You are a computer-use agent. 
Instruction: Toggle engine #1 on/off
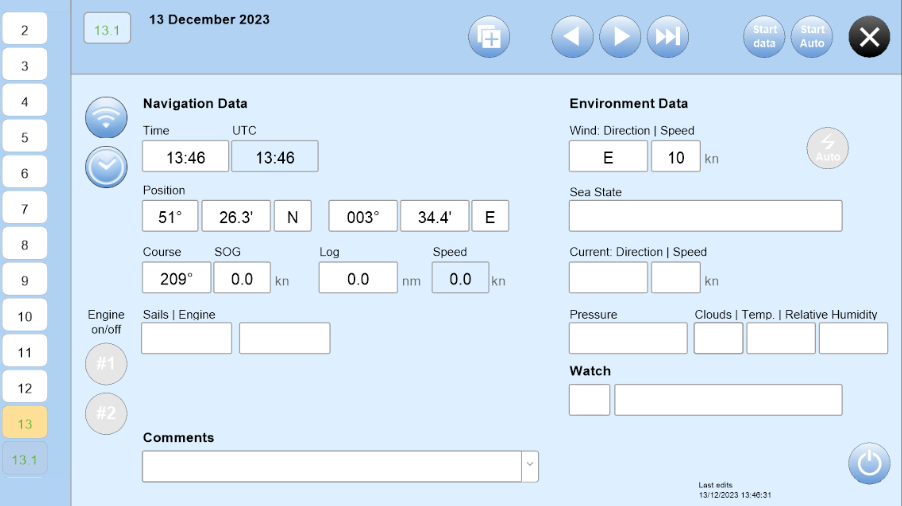tap(106, 363)
